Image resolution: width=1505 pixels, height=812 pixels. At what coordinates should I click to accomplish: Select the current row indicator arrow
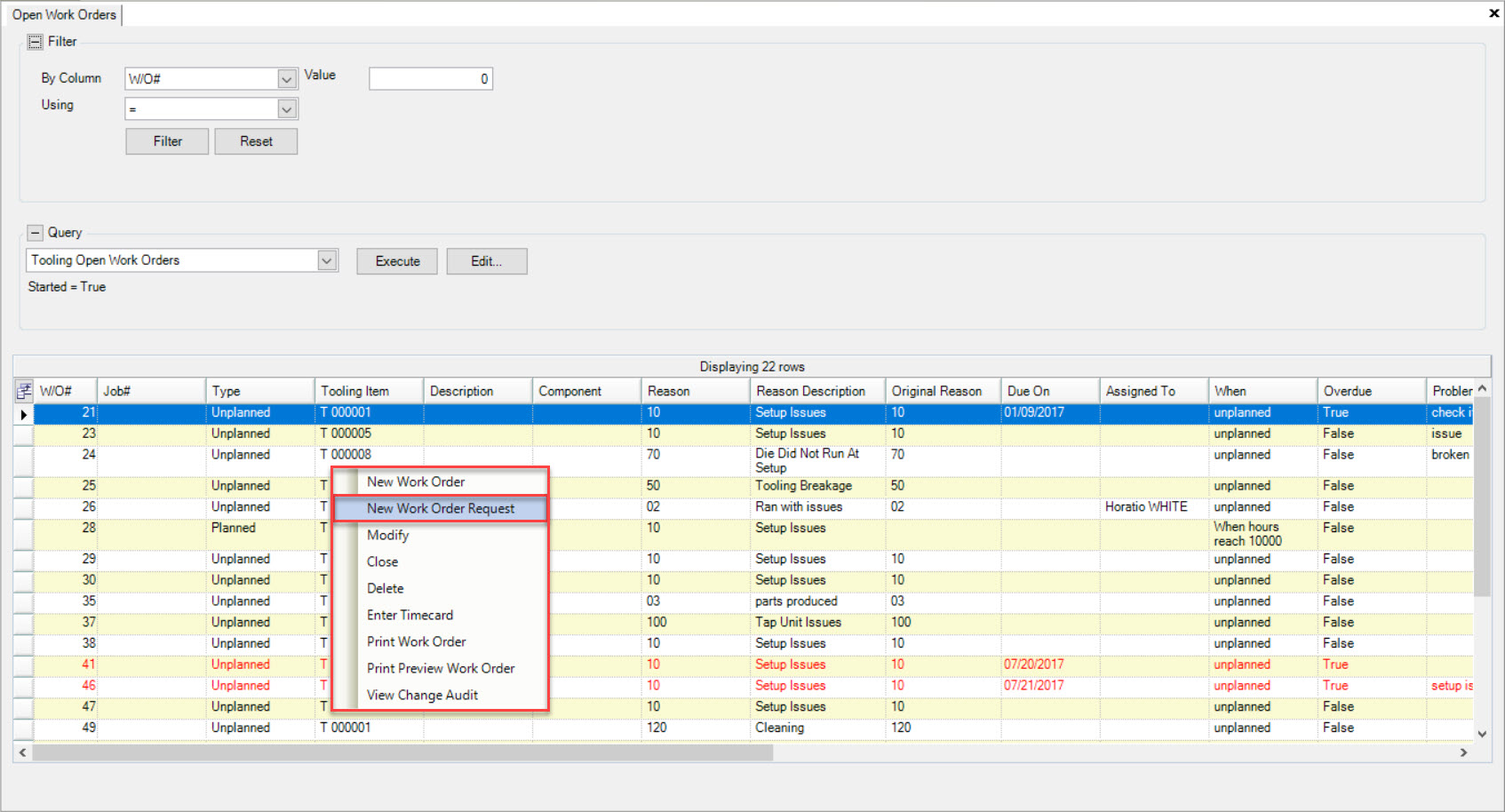tap(24, 413)
